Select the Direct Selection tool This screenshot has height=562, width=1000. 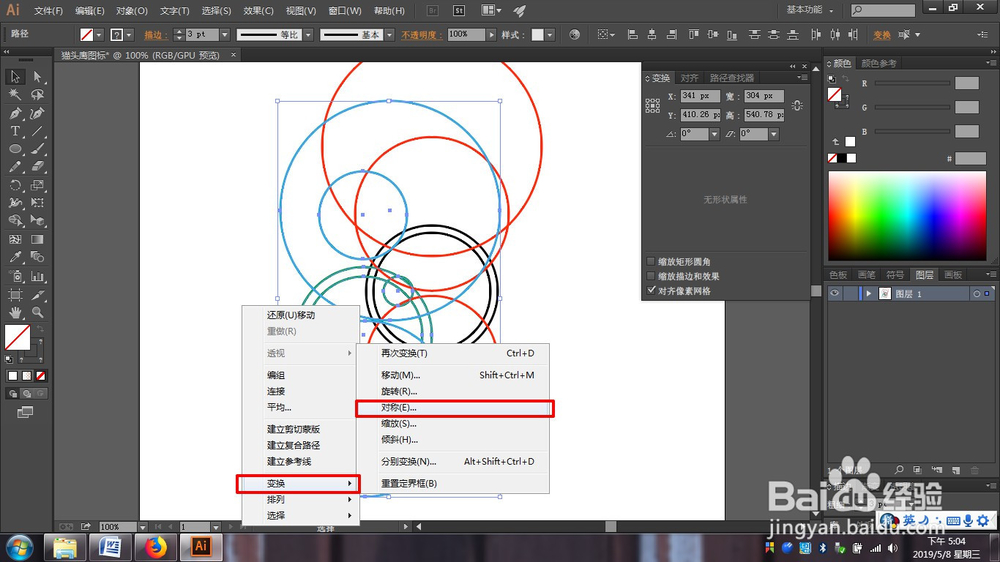click(37, 77)
